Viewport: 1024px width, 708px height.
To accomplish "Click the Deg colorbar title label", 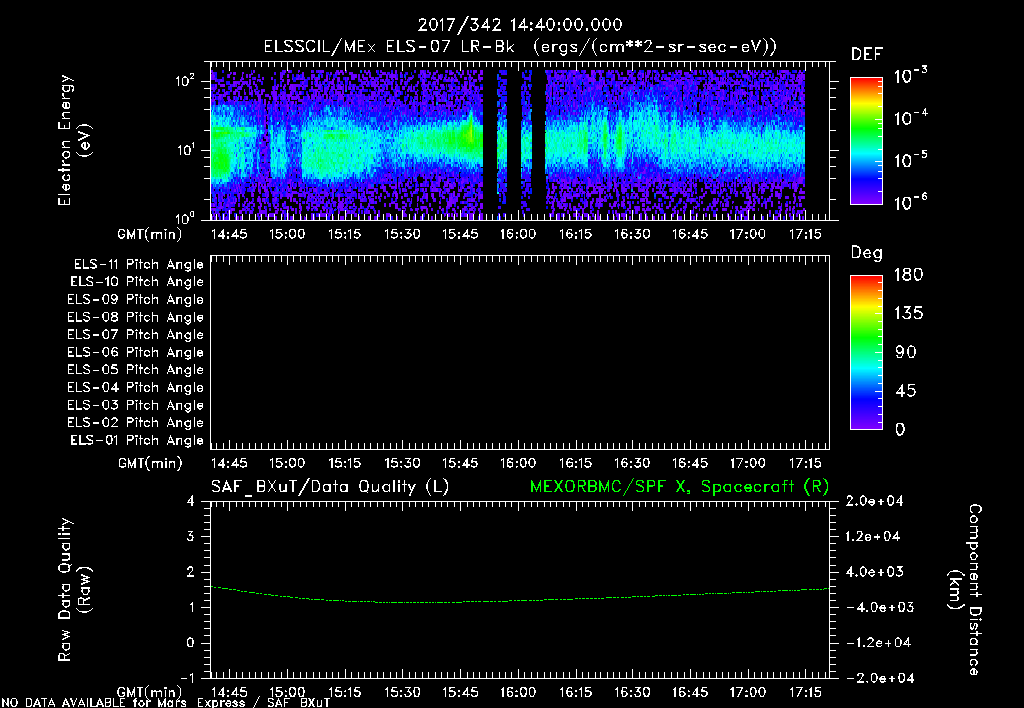I will click(867, 253).
